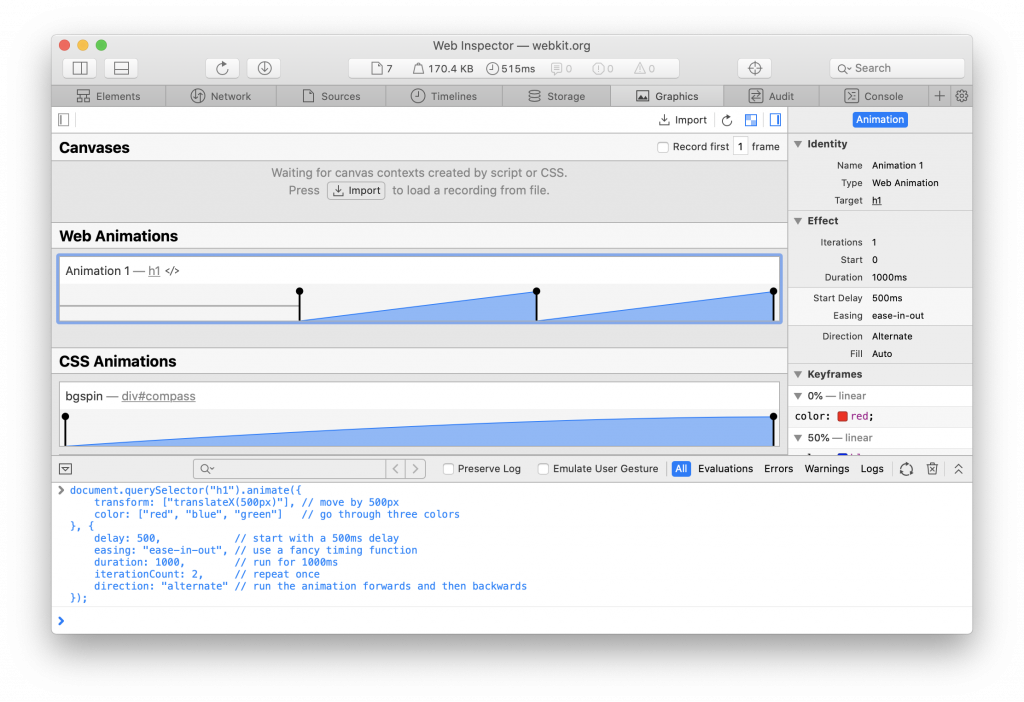Collapse the Keyframes section
This screenshot has height=702, width=1024.
798,374
